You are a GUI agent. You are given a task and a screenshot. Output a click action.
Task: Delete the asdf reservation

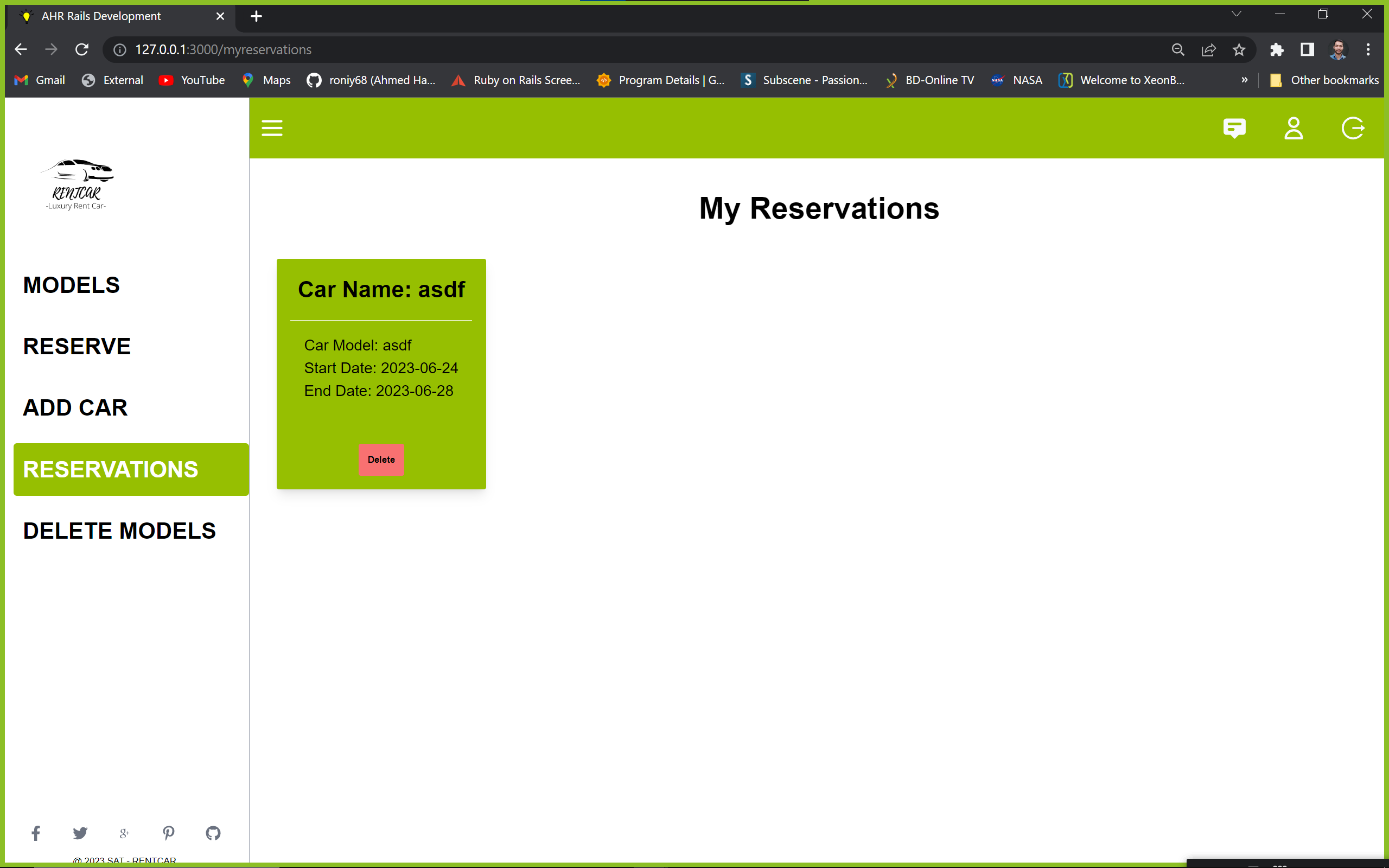[381, 459]
